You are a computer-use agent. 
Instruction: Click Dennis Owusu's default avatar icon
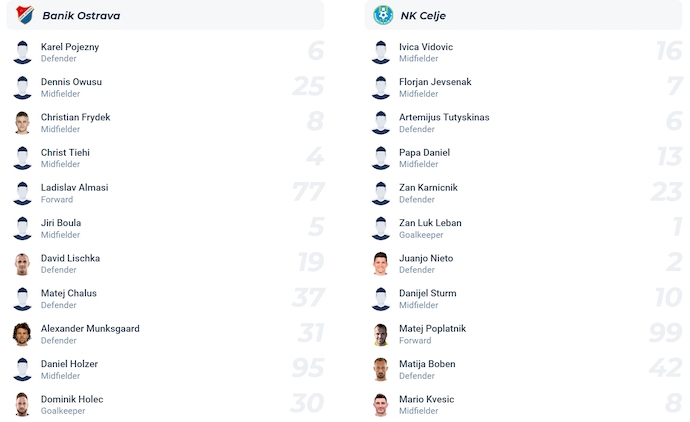[23, 88]
